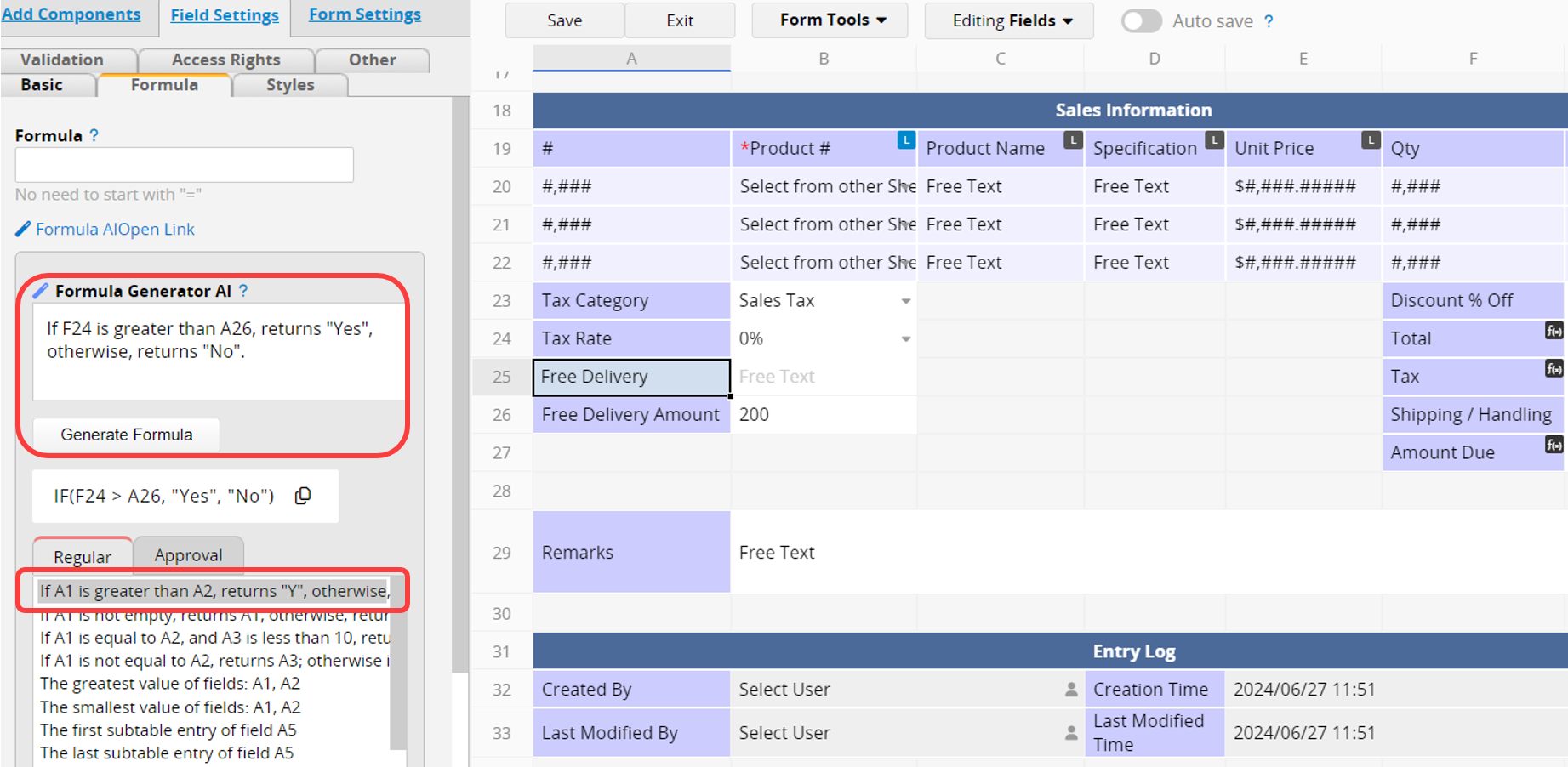This screenshot has width=1568, height=767.
Task: Open Formula Generator AI help icon
Action: tap(243, 291)
